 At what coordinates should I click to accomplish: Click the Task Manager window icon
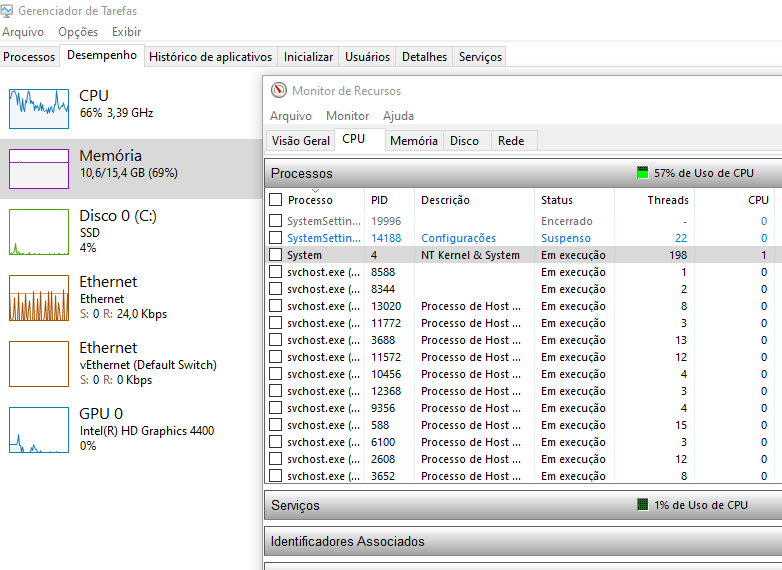[6, 10]
